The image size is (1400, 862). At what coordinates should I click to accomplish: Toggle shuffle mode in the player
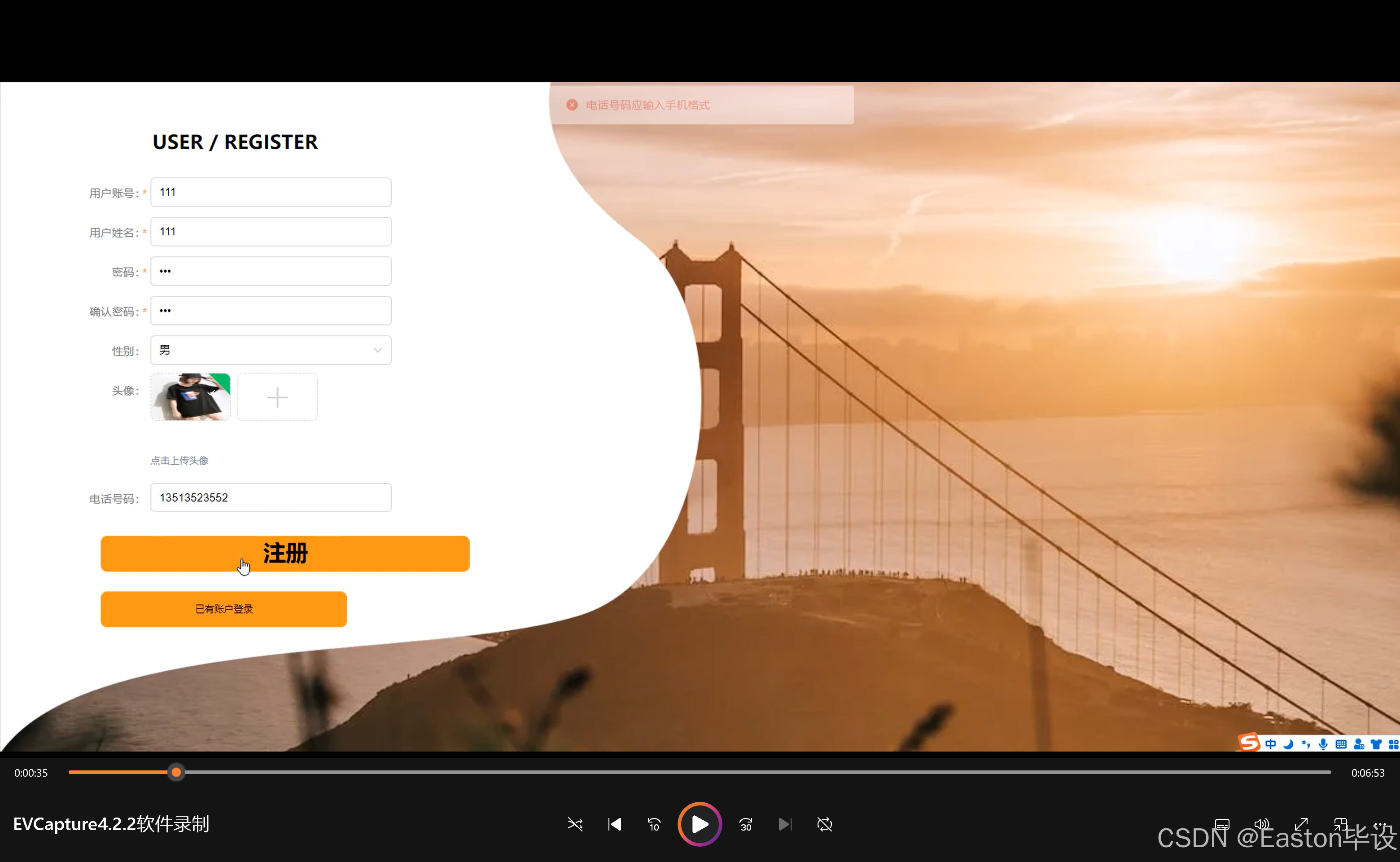[x=575, y=824]
